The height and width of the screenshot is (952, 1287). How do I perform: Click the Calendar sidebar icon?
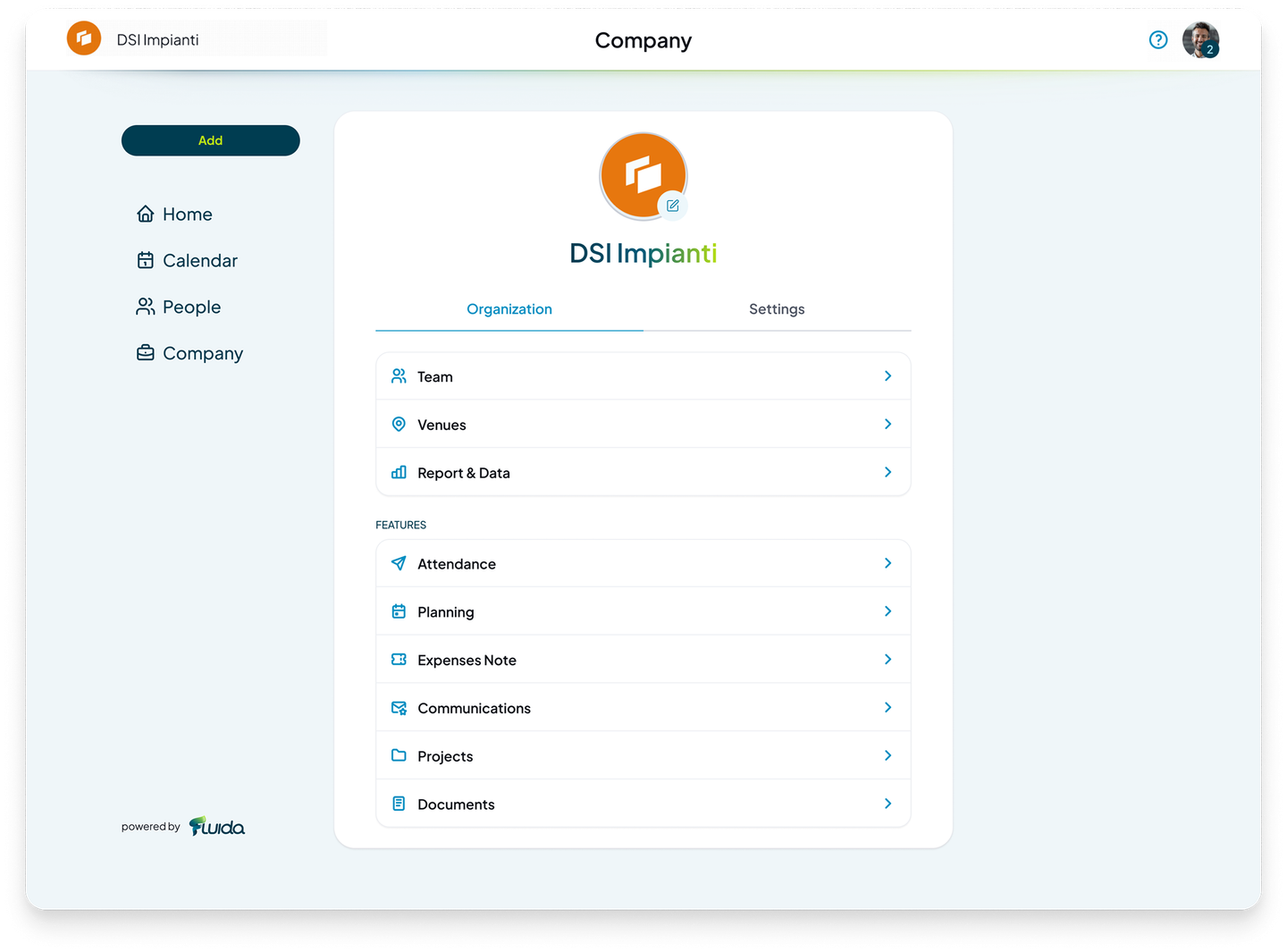pyautogui.click(x=146, y=260)
